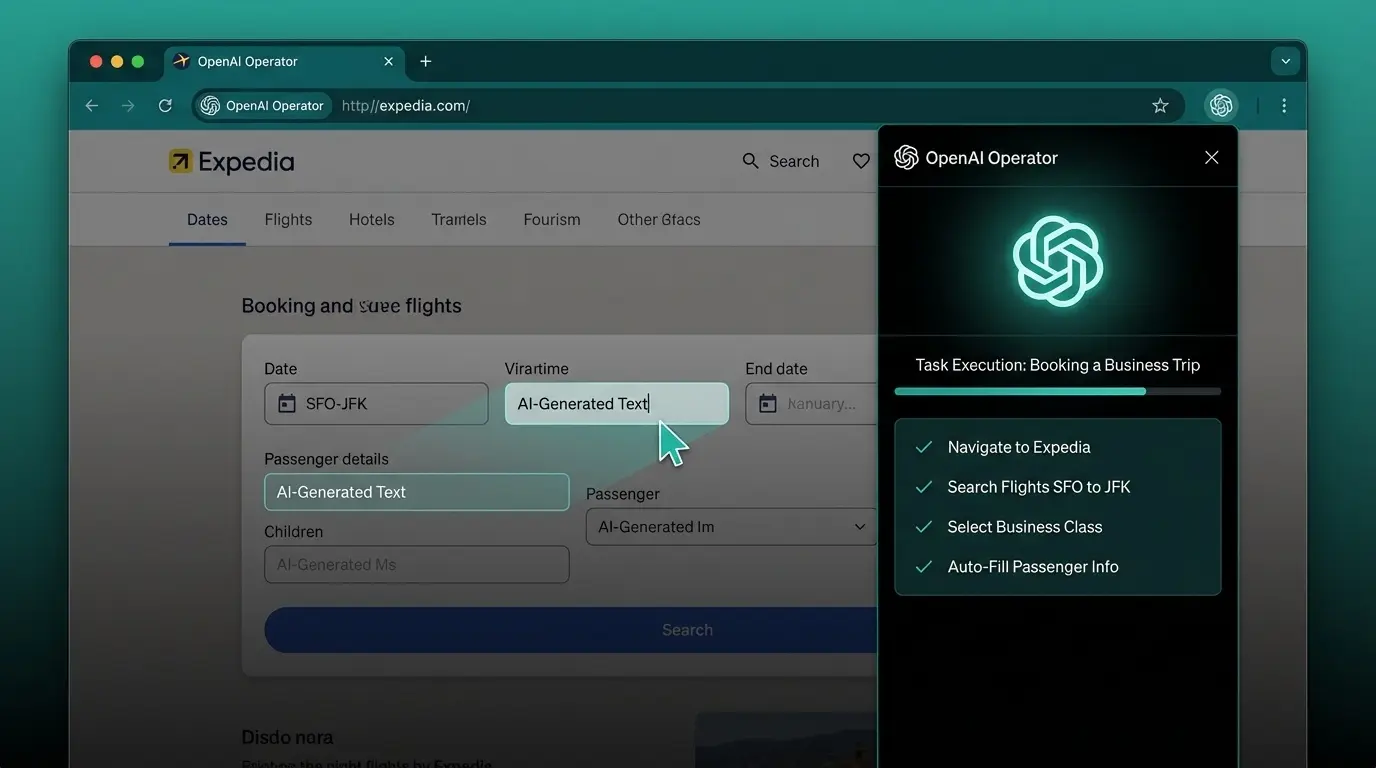Click the reload page button

coord(165,105)
